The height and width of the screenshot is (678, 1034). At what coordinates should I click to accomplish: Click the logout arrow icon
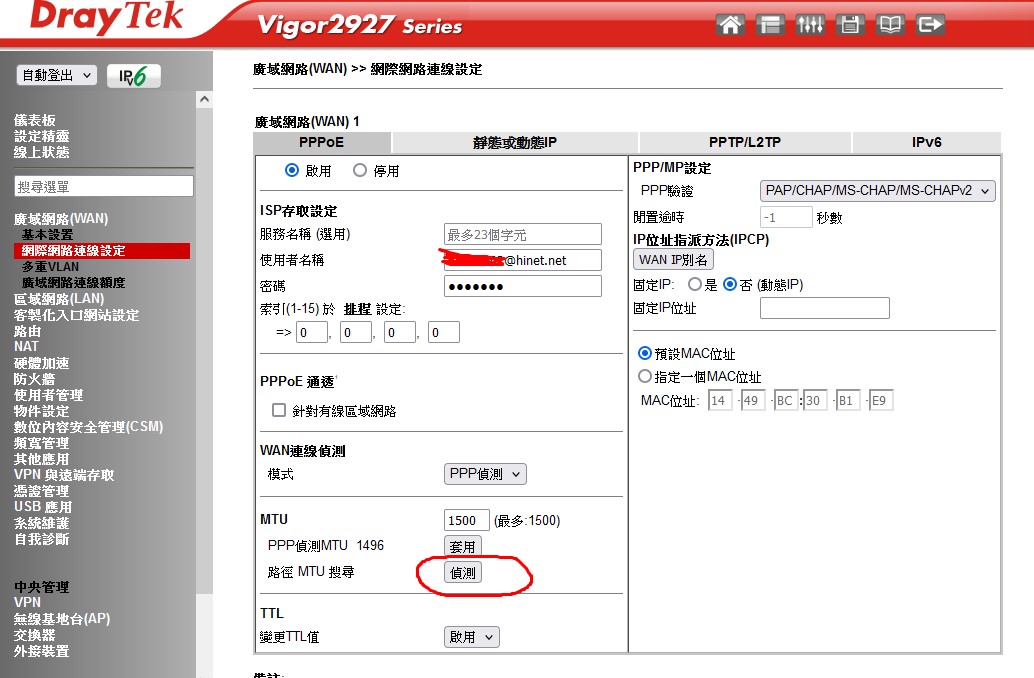pyautogui.click(x=930, y=25)
